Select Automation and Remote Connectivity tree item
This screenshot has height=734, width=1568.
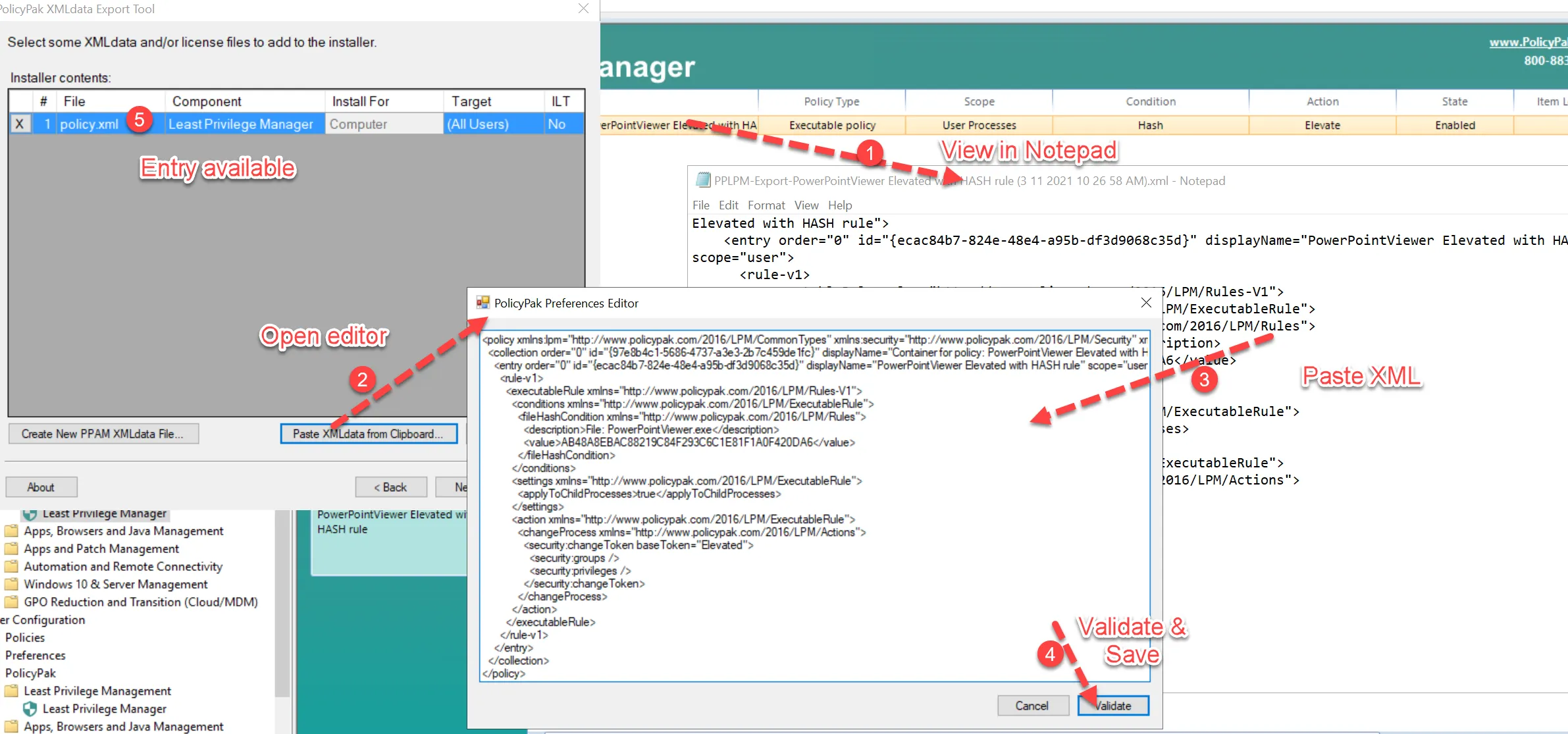pos(123,566)
